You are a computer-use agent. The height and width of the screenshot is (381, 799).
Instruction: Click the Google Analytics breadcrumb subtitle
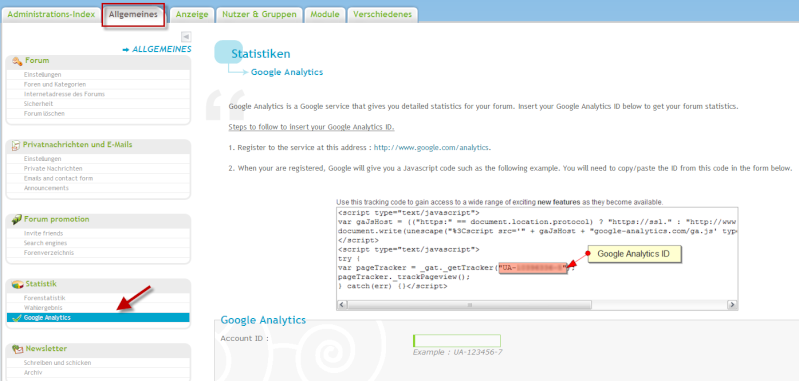pos(287,72)
